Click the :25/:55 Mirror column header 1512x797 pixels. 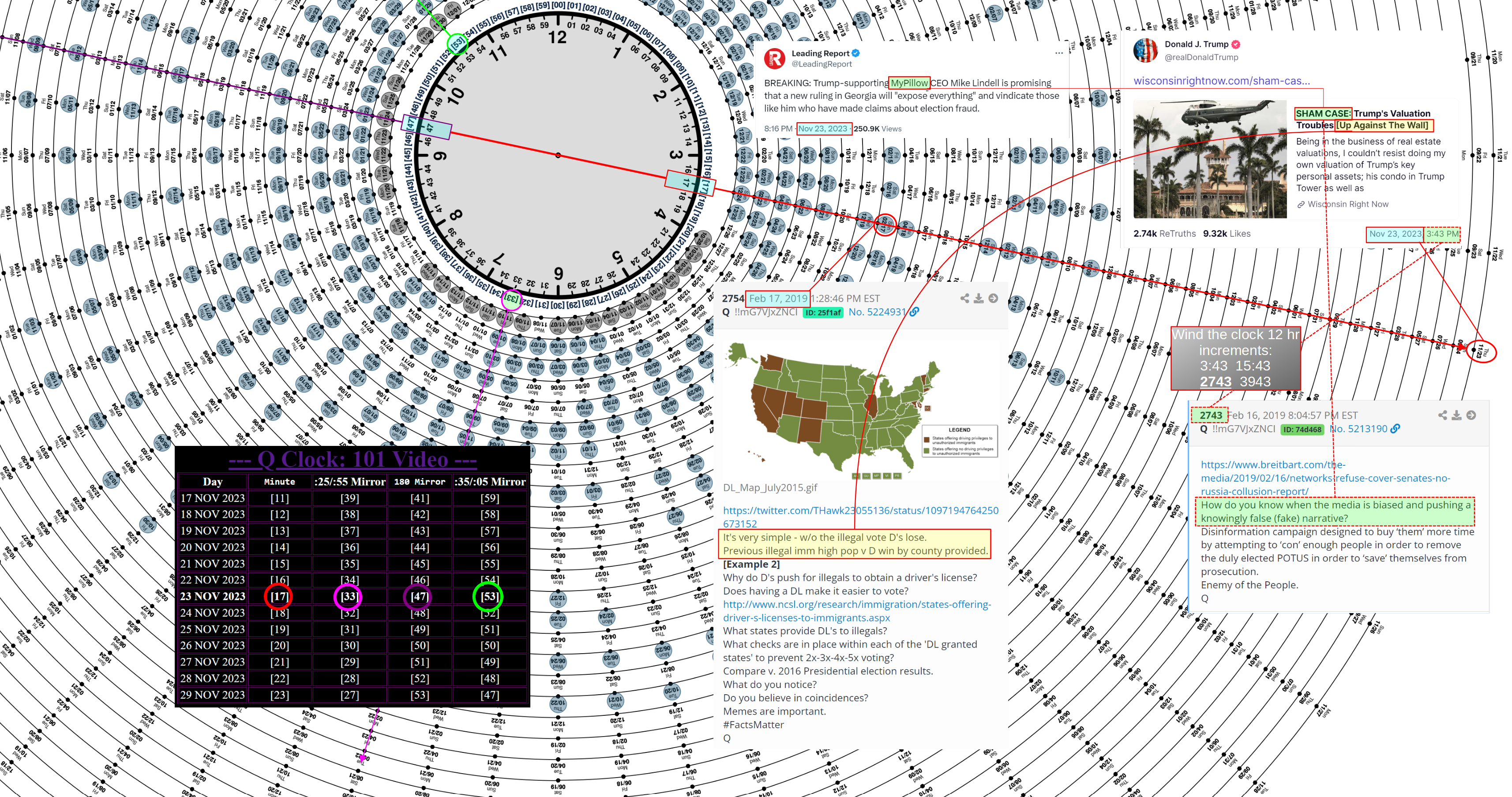[350, 482]
